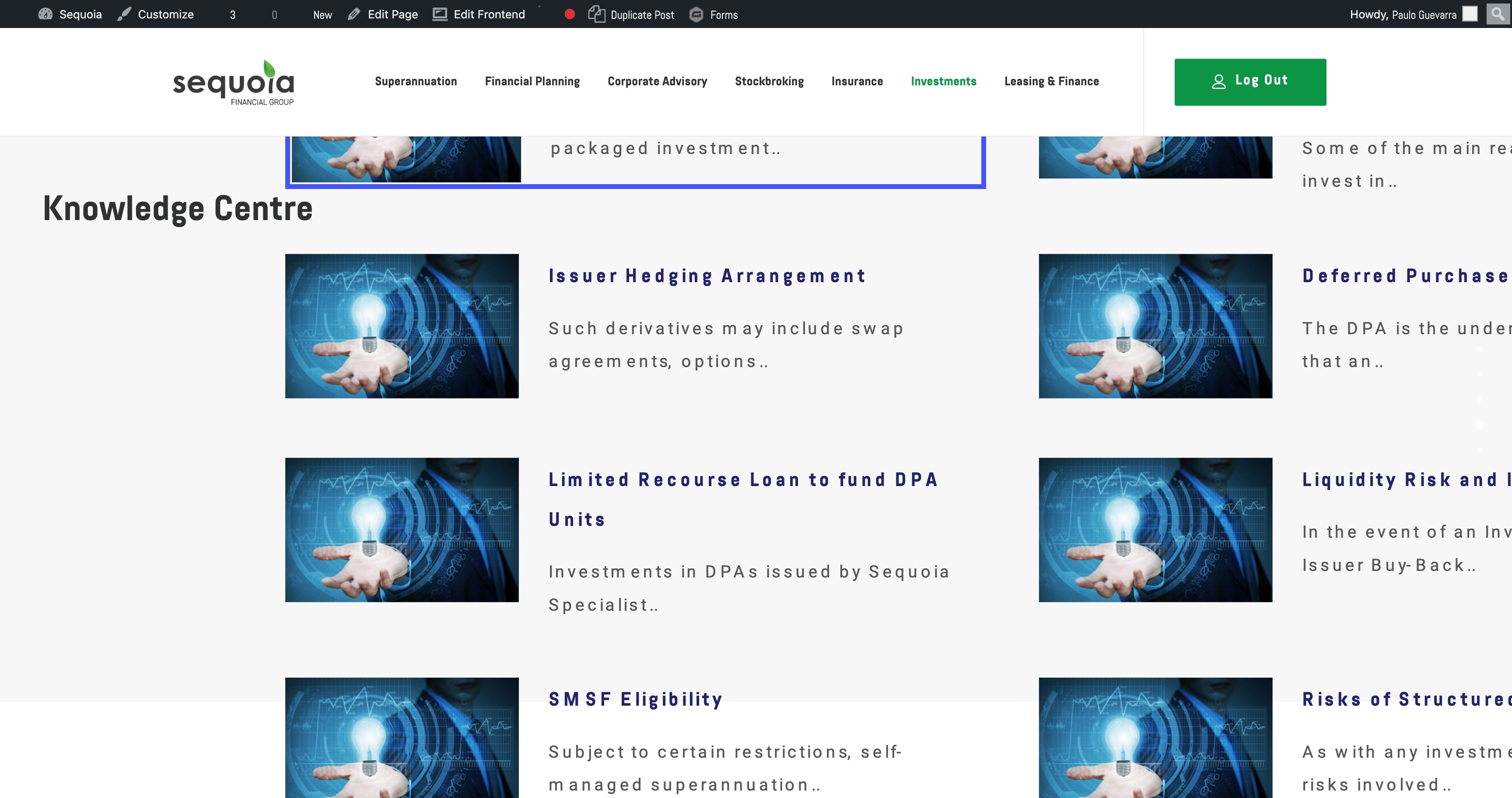Open the Issuer Hedging Arrangement article link
The height and width of the screenshot is (798, 1512).
(707, 276)
